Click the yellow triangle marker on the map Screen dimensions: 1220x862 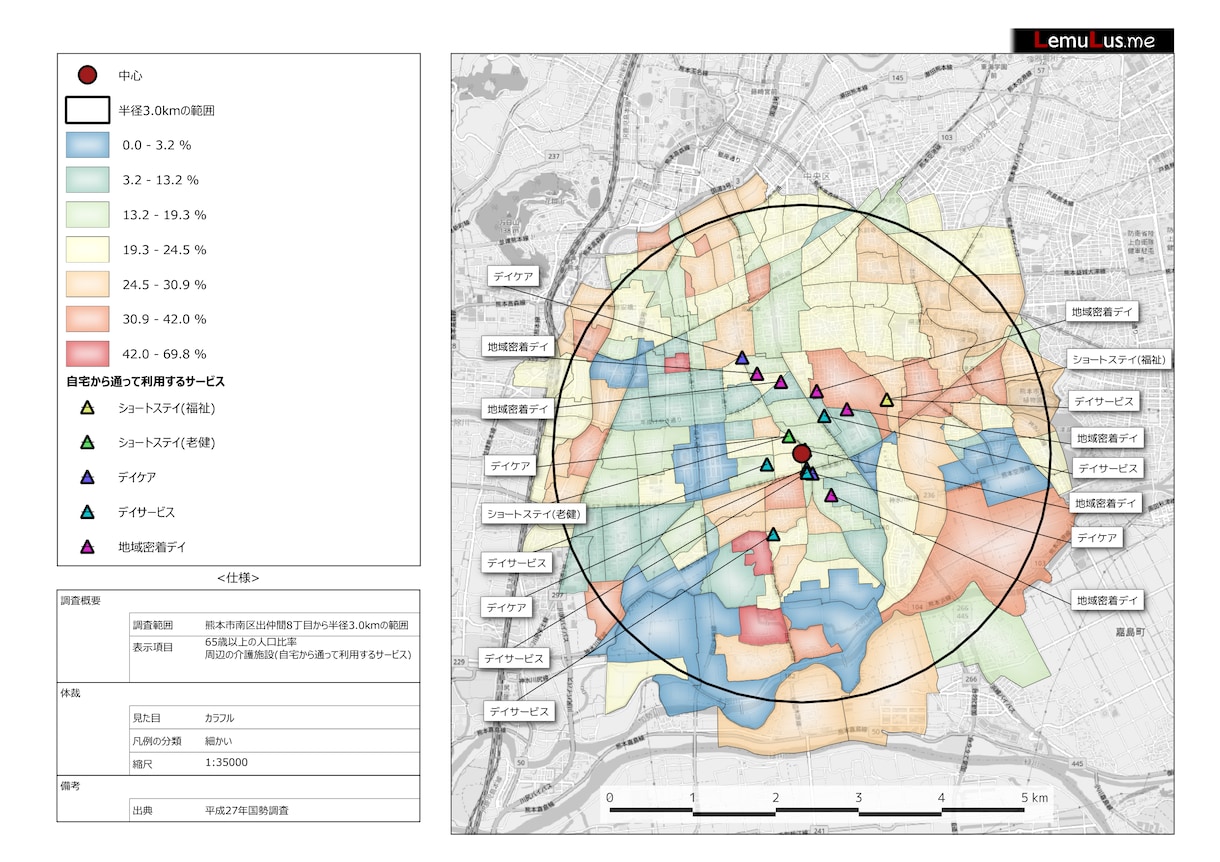click(886, 400)
